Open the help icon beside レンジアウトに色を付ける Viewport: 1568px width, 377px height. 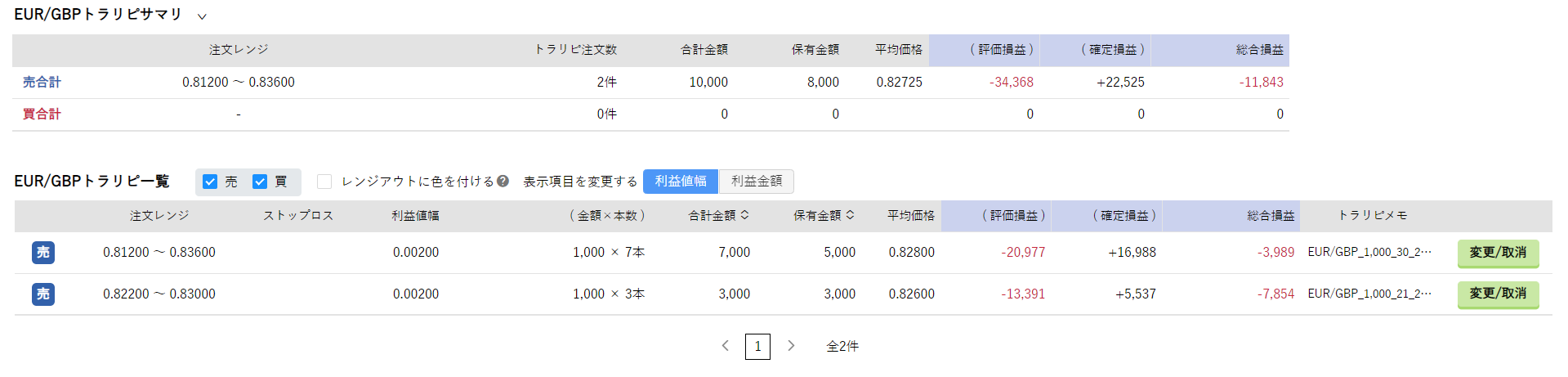(503, 182)
